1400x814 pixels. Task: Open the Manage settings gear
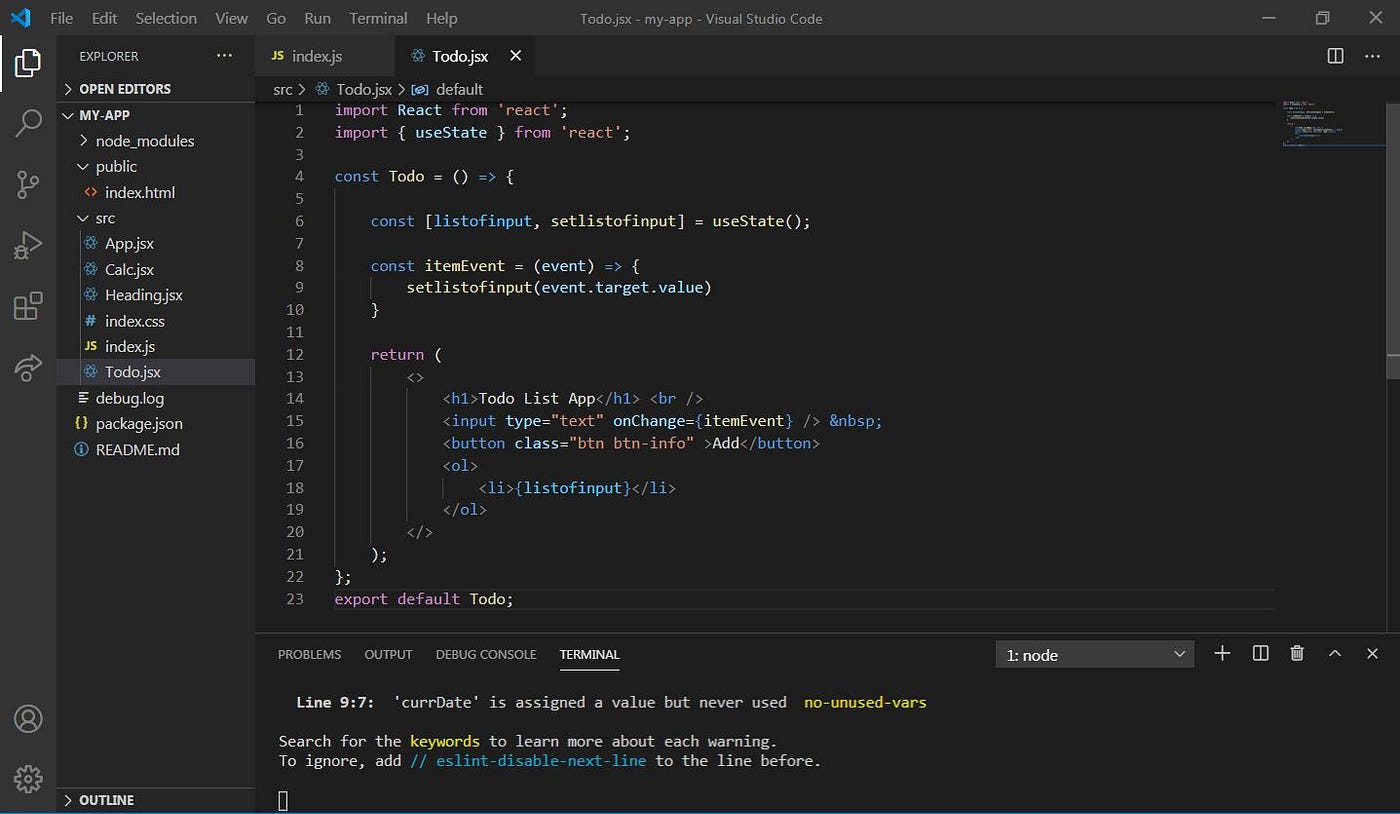point(27,778)
